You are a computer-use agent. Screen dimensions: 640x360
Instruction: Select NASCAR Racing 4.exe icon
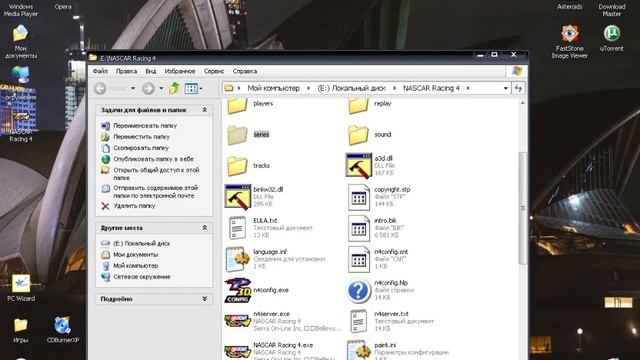click(x=238, y=352)
